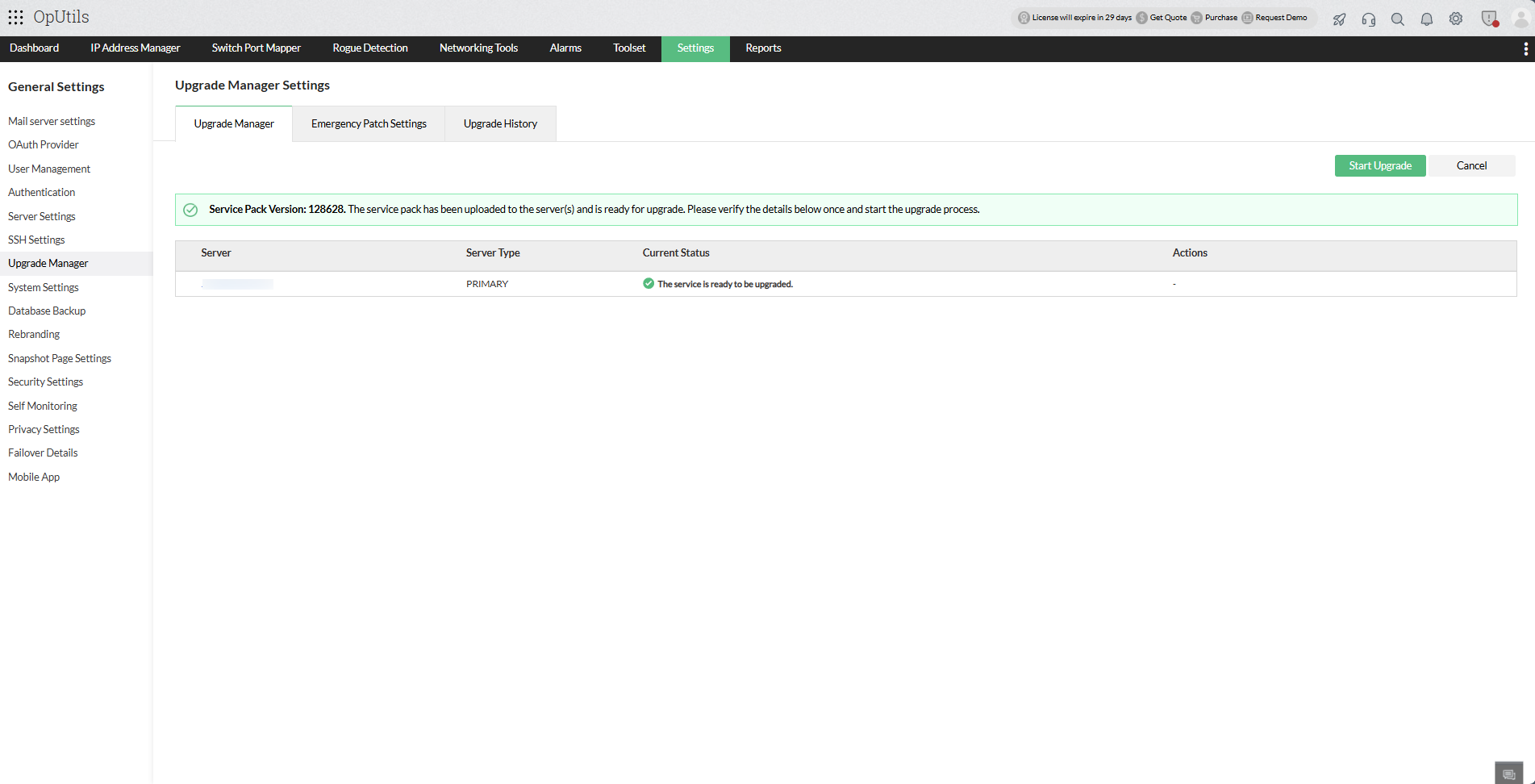Image resolution: width=1535 pixels, height=784 pixels.
Task: Open the Networking Tools tab
Action: pos(479,48)
